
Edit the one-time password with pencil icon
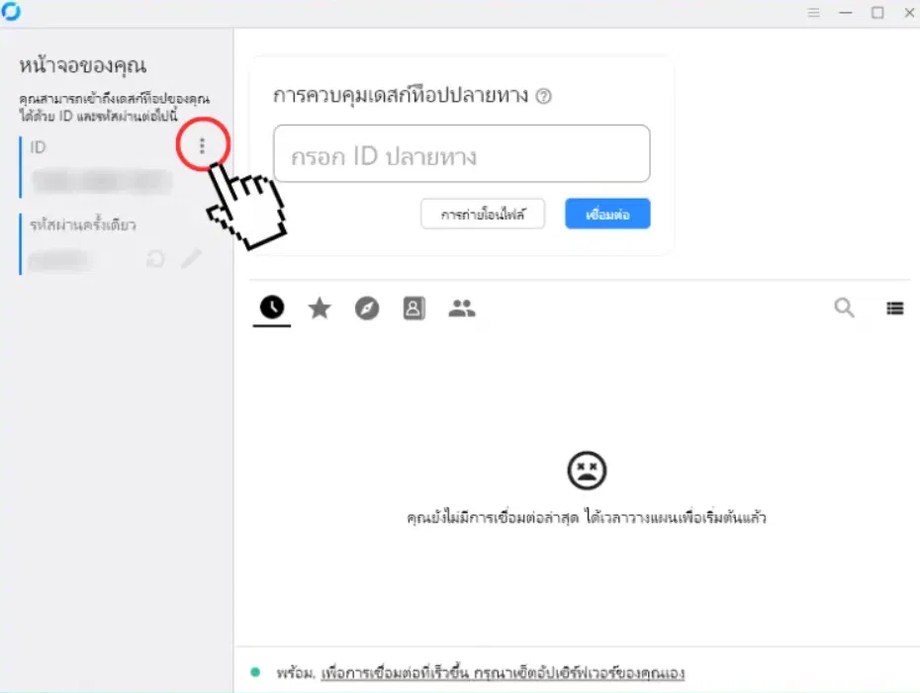pyautogui.click(x=191, y=258)
